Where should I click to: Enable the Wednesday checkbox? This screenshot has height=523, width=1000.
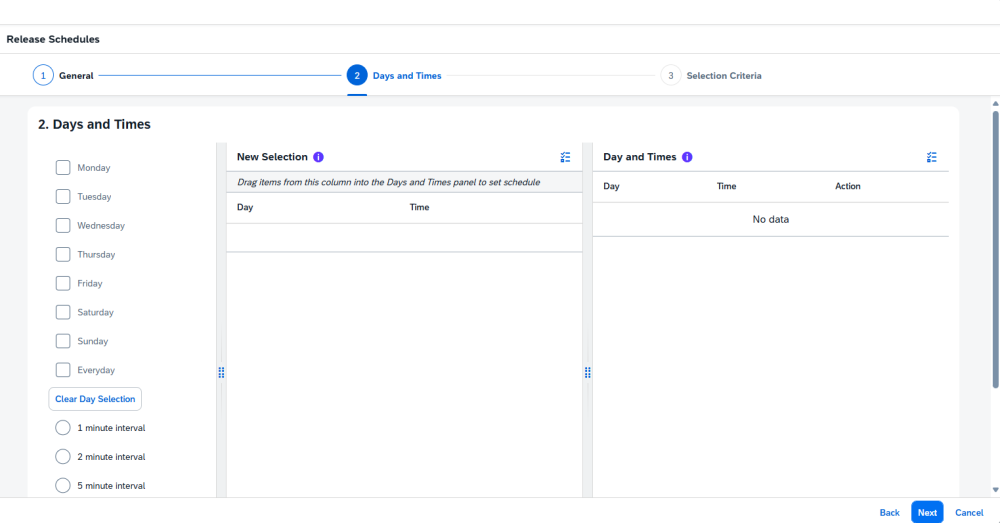pyautogui.click(x=63, y=226)
